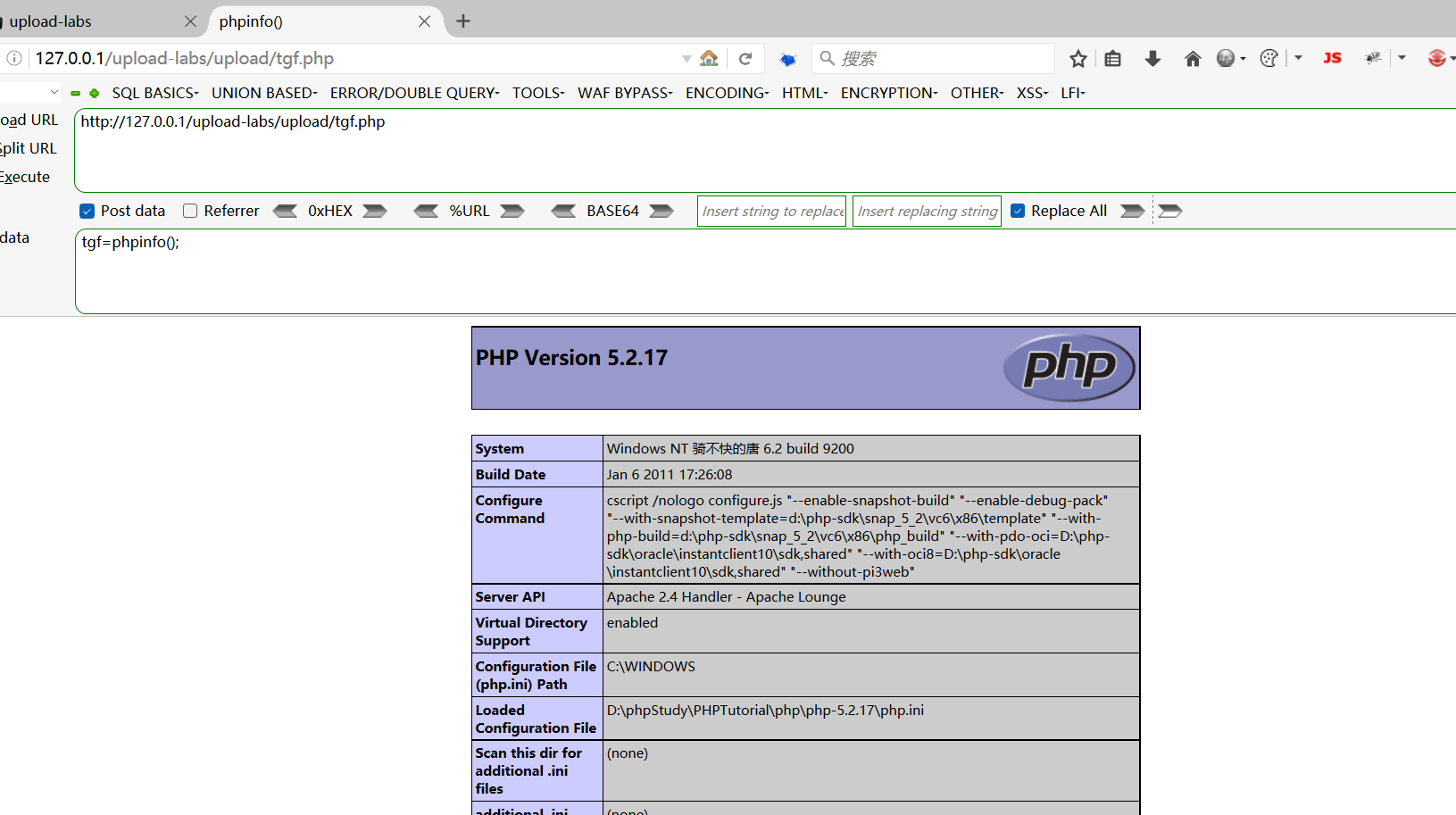Click the bug extension icon
1456x815 pixels.
1373,58
